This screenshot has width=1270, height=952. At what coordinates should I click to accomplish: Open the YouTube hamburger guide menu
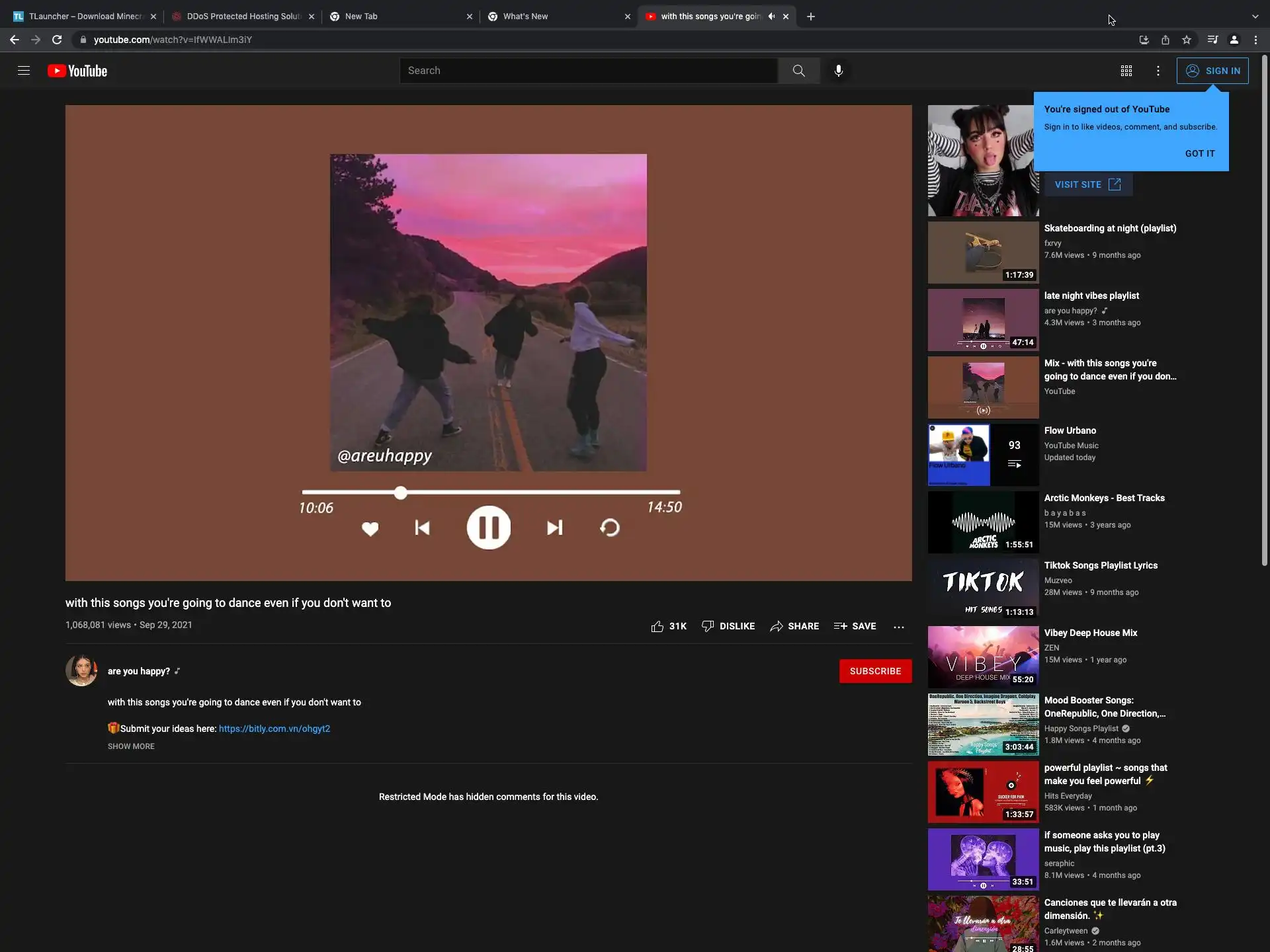(x=24, y=71)
